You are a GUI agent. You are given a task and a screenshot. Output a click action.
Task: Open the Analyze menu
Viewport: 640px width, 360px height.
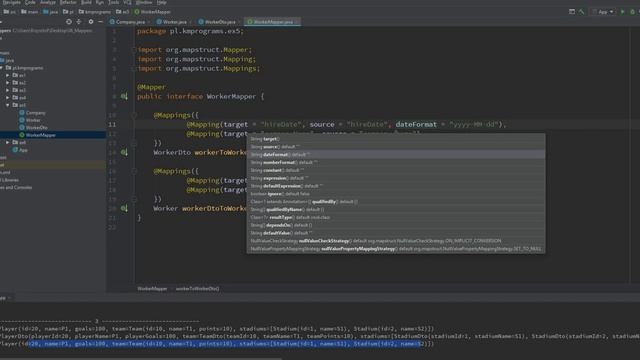pos(48,2)
